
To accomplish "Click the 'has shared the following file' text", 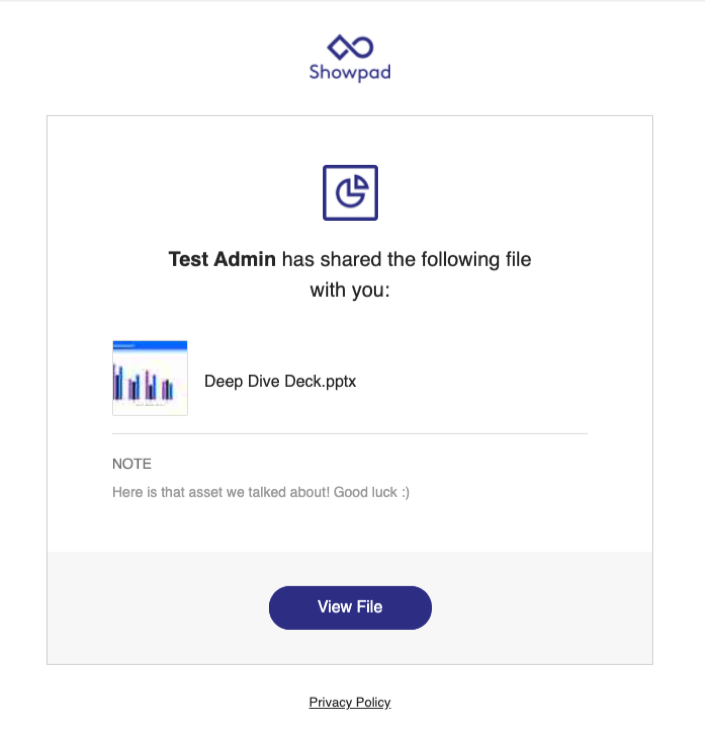I will [x=406, y=260].
